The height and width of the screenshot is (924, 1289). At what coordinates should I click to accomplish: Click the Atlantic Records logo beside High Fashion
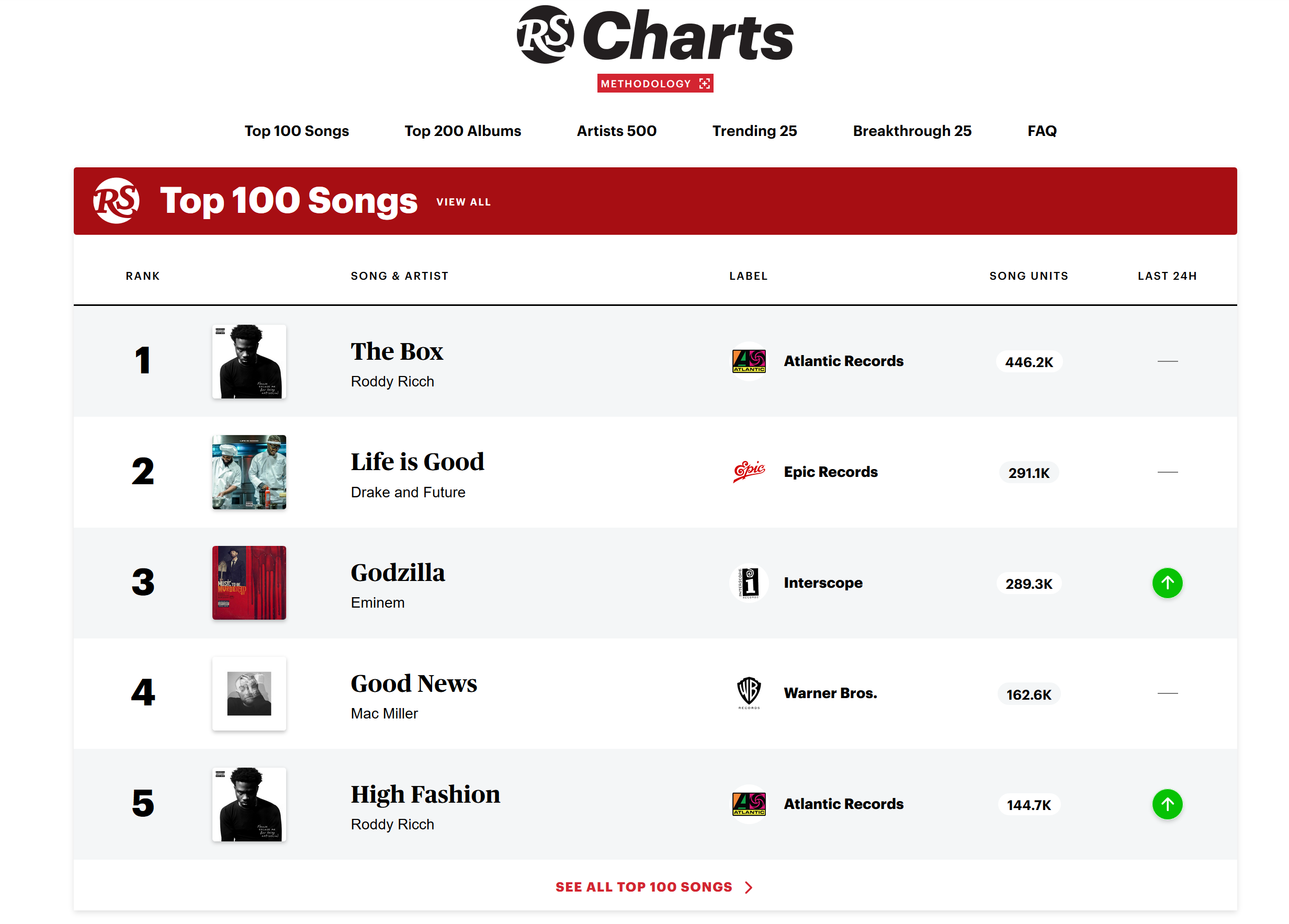pyautogui.click(x=749, y=804)
